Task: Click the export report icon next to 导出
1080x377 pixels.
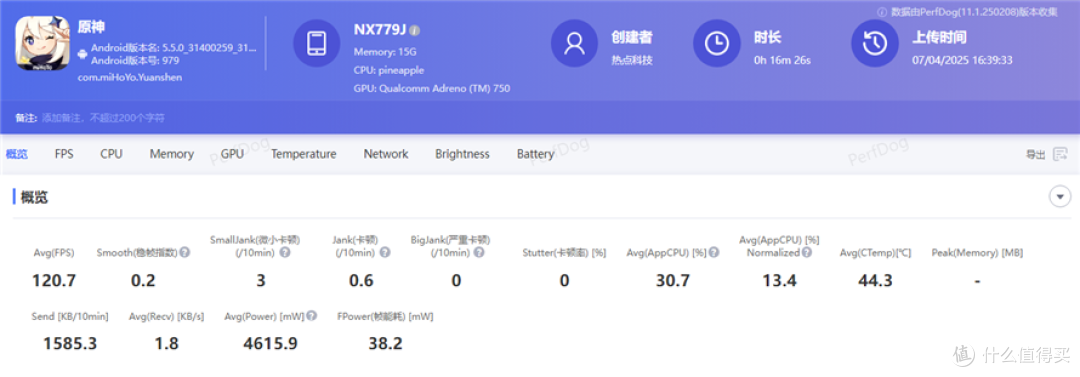Action: click(x=1060, y=154)
